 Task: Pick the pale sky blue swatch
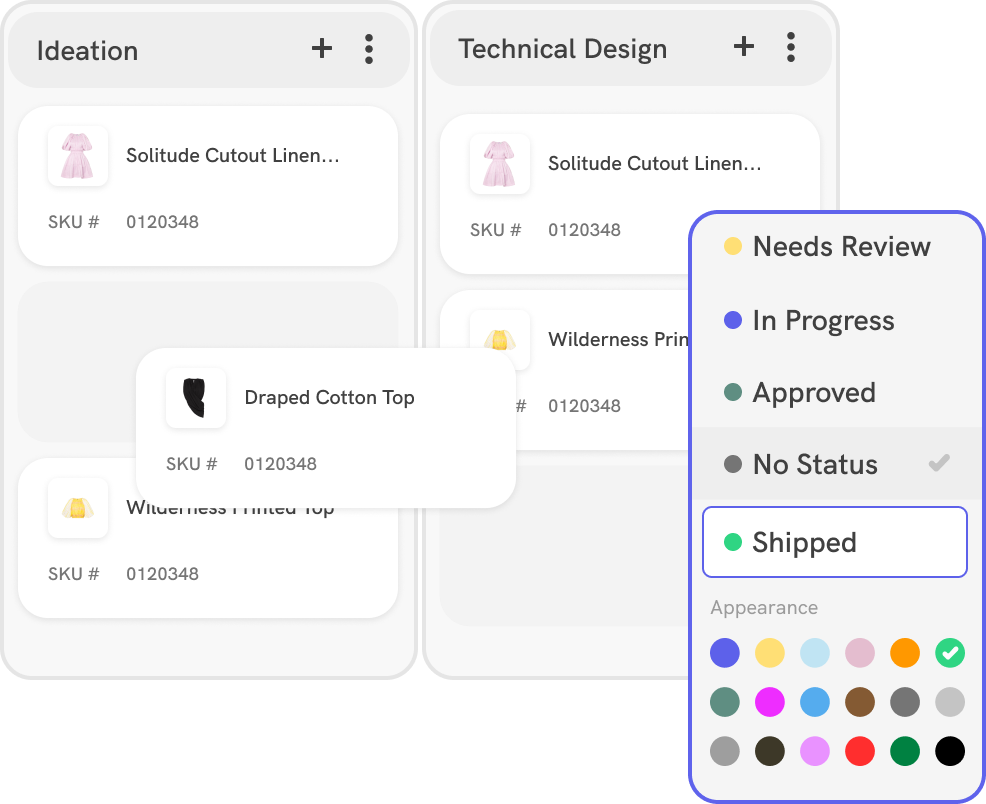point(814,653)
